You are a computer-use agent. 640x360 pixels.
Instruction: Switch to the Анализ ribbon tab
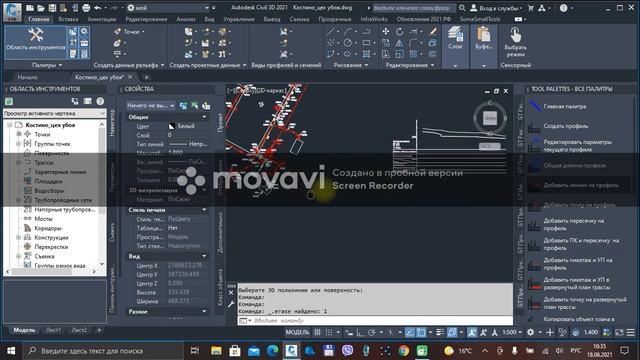186,19
